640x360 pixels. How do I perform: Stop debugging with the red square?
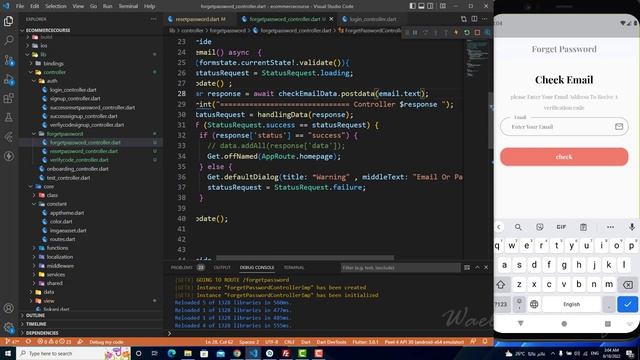477,32
